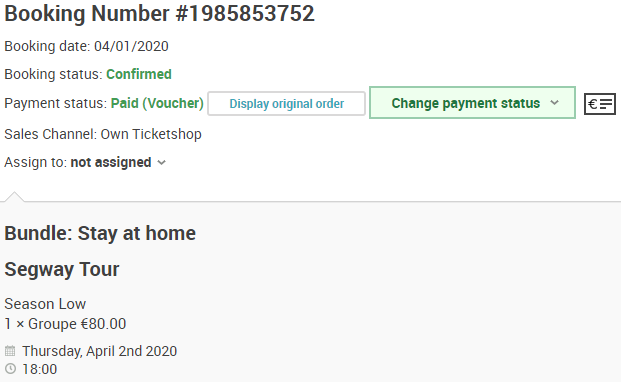Click the calendar icon beside Thursday date
The image size is (621, 382).
10,351
